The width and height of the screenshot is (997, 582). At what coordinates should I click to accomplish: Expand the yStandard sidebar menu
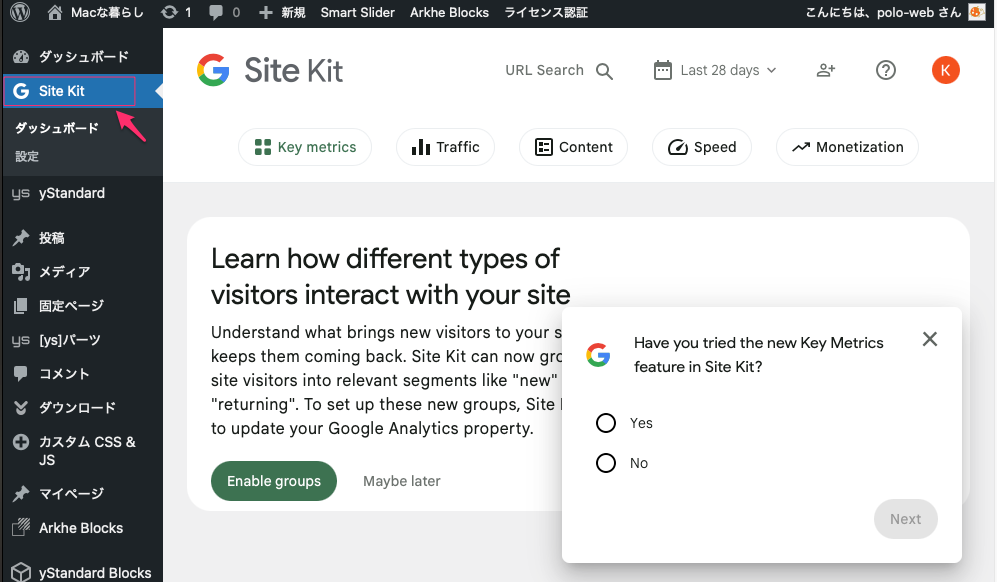click(71, 193)
